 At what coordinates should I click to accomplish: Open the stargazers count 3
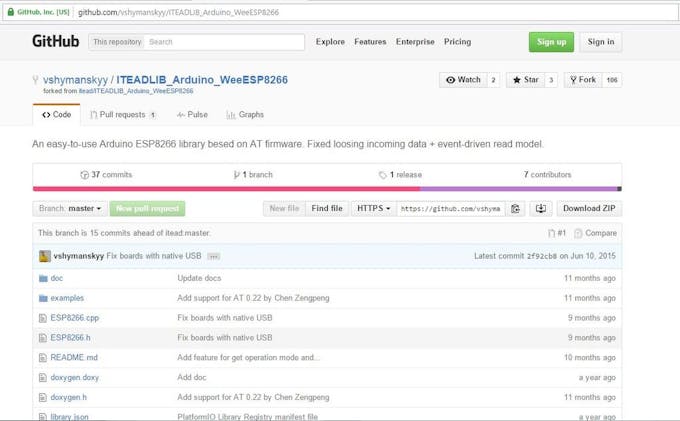(x=551, y=80)
